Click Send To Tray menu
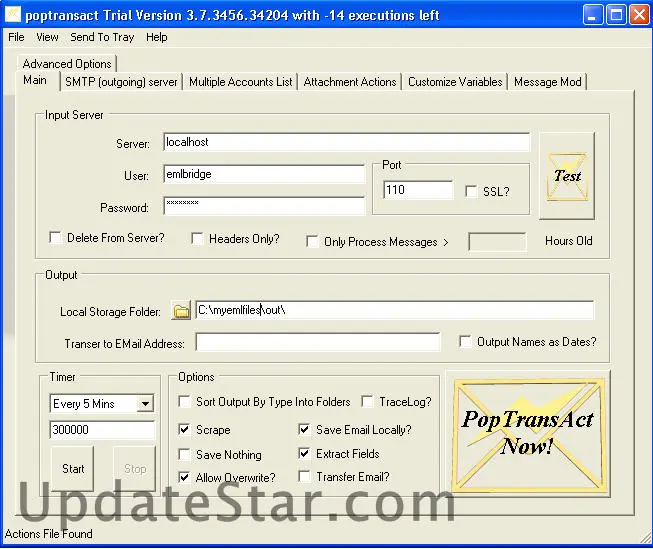Viewport: 653px width, 549px height. tap(102, 37)
